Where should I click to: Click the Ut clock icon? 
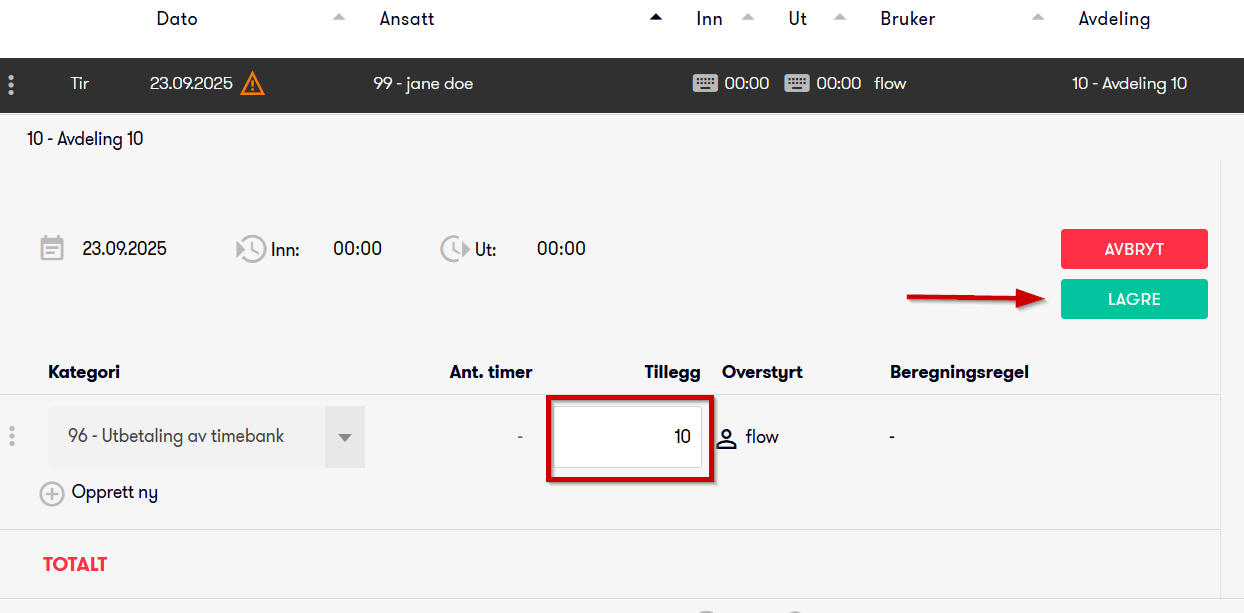click(454, 249)
